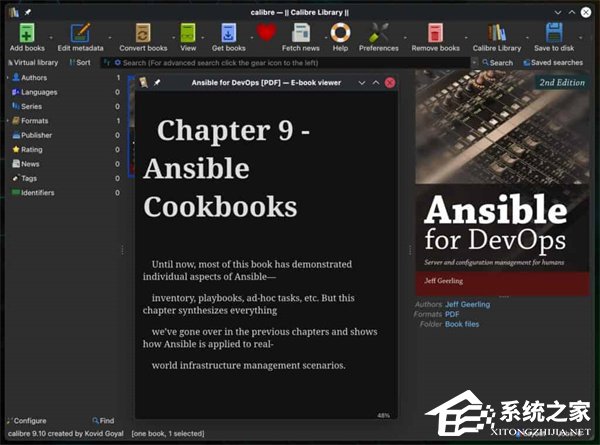Expand Authors in tag browser
The width and height of the screenshot is (600, 445).
(7, 78)
